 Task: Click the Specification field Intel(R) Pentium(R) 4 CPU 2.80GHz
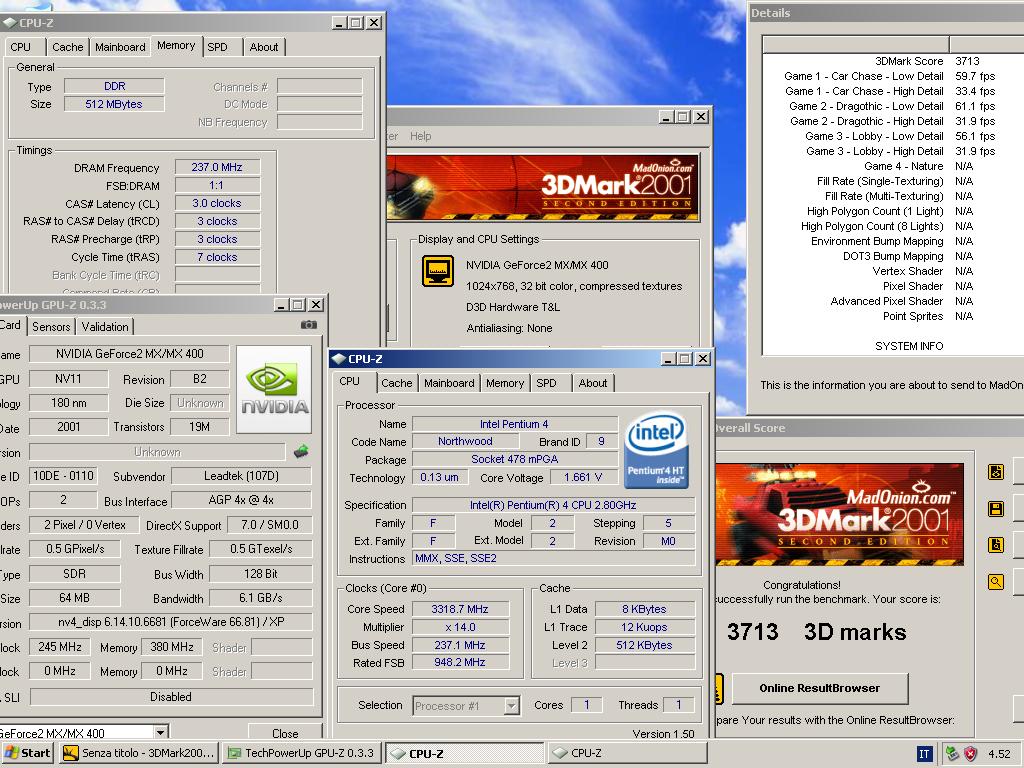pos(552,505)
